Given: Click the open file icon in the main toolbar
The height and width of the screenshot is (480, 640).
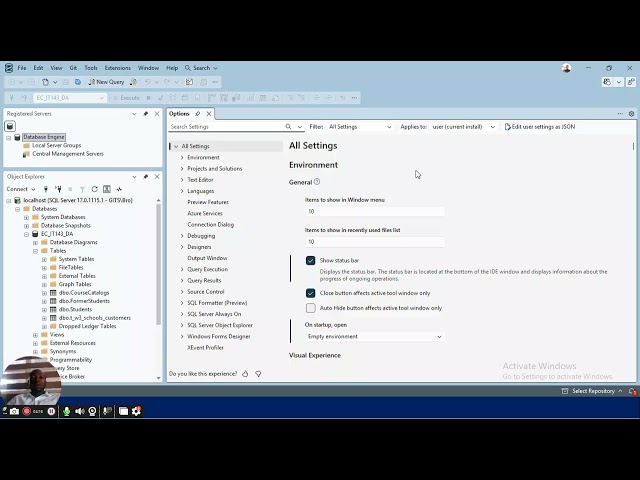Looking at the screenshot, I should 45,82.
